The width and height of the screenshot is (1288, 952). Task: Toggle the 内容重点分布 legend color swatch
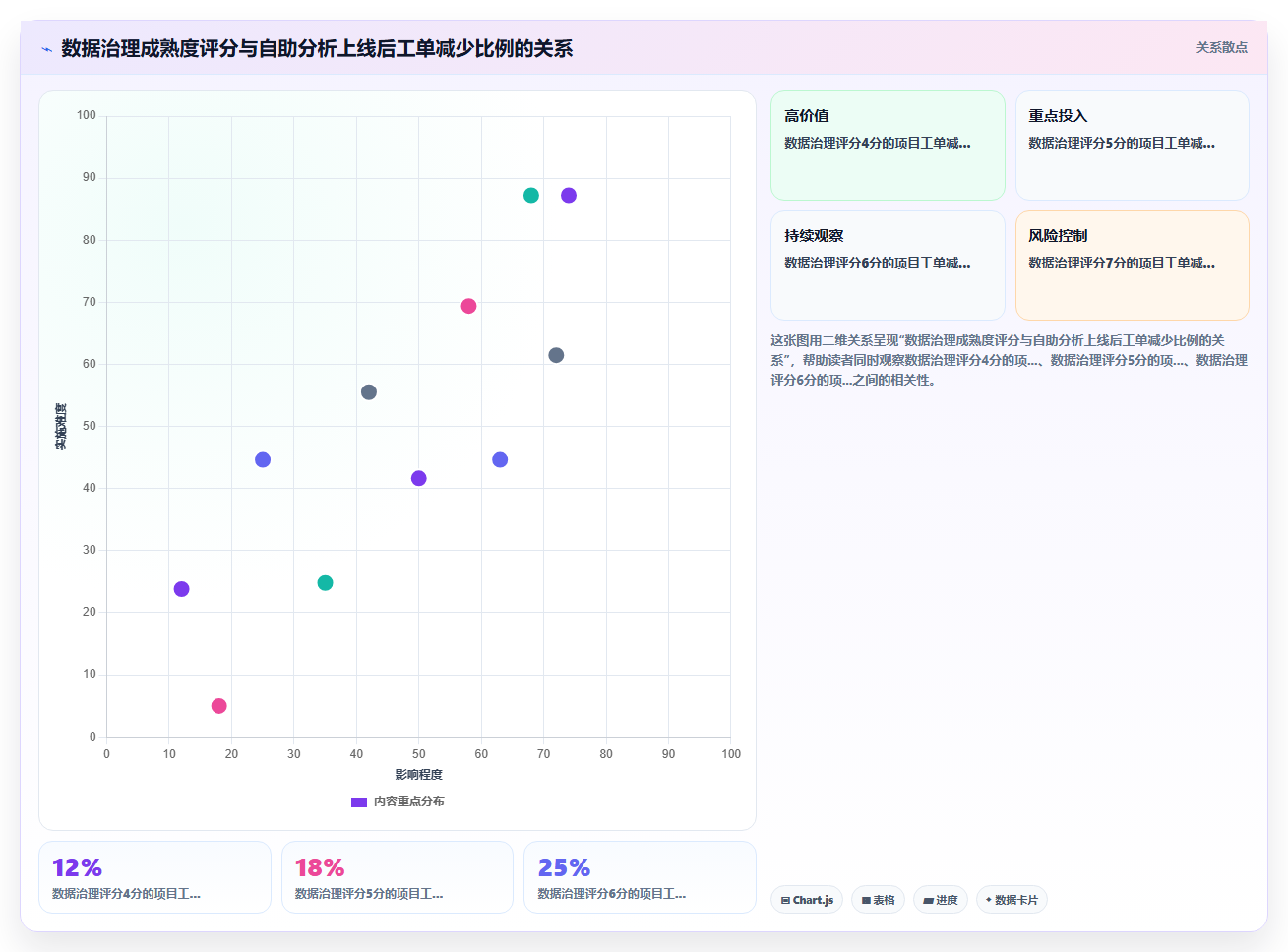pyautogui.click(x=359, y=802)
